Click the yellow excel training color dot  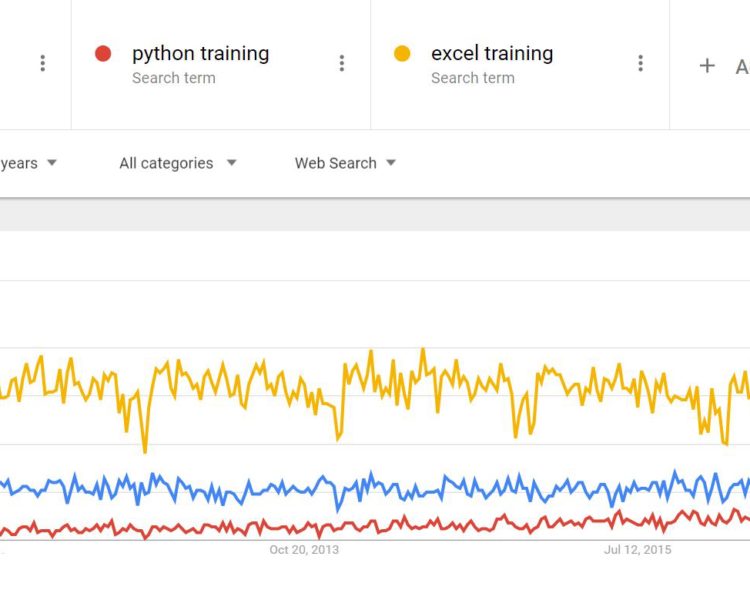coord(402,54)
